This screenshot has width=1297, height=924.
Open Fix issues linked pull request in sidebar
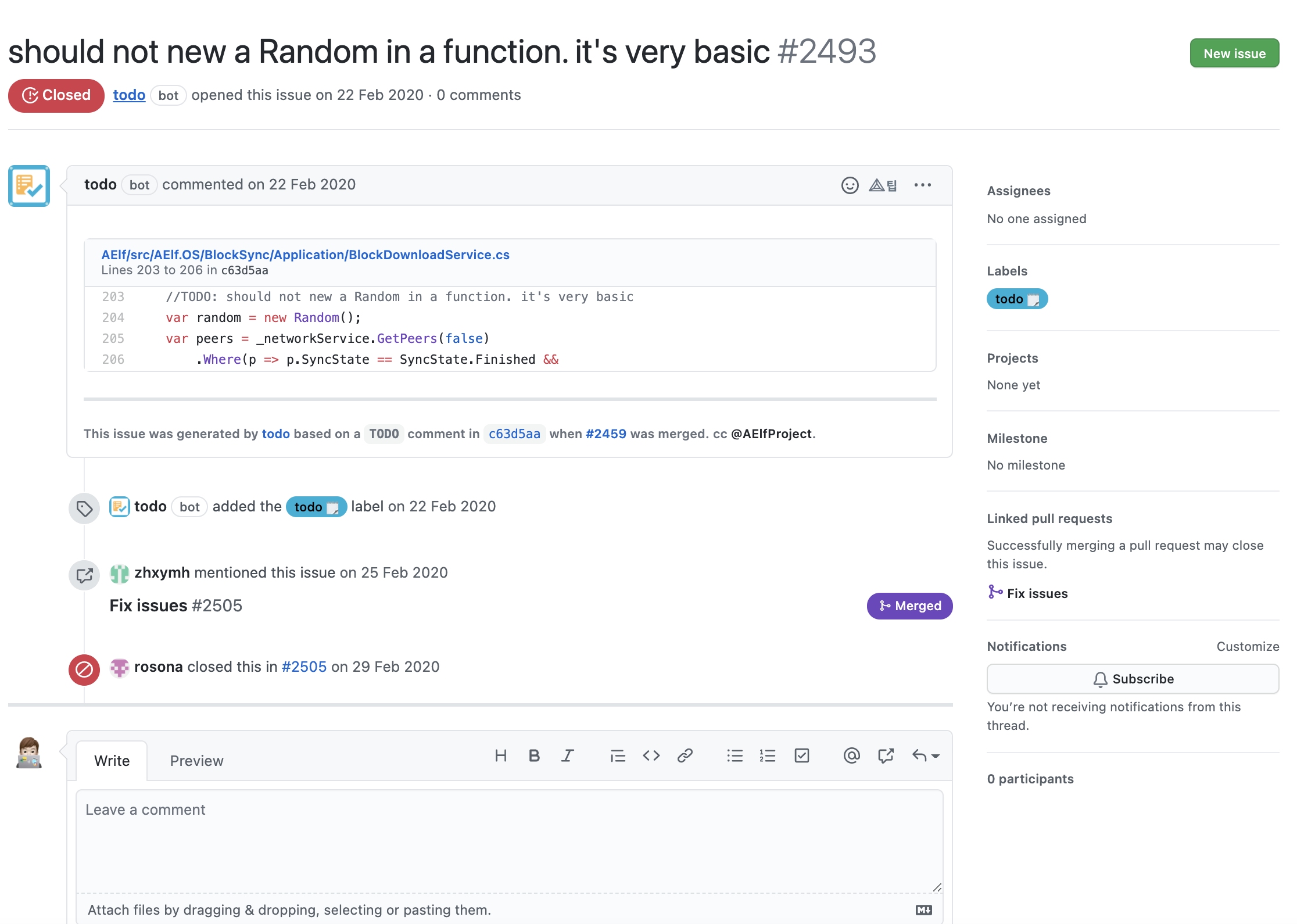click(x=1037, y=593)
